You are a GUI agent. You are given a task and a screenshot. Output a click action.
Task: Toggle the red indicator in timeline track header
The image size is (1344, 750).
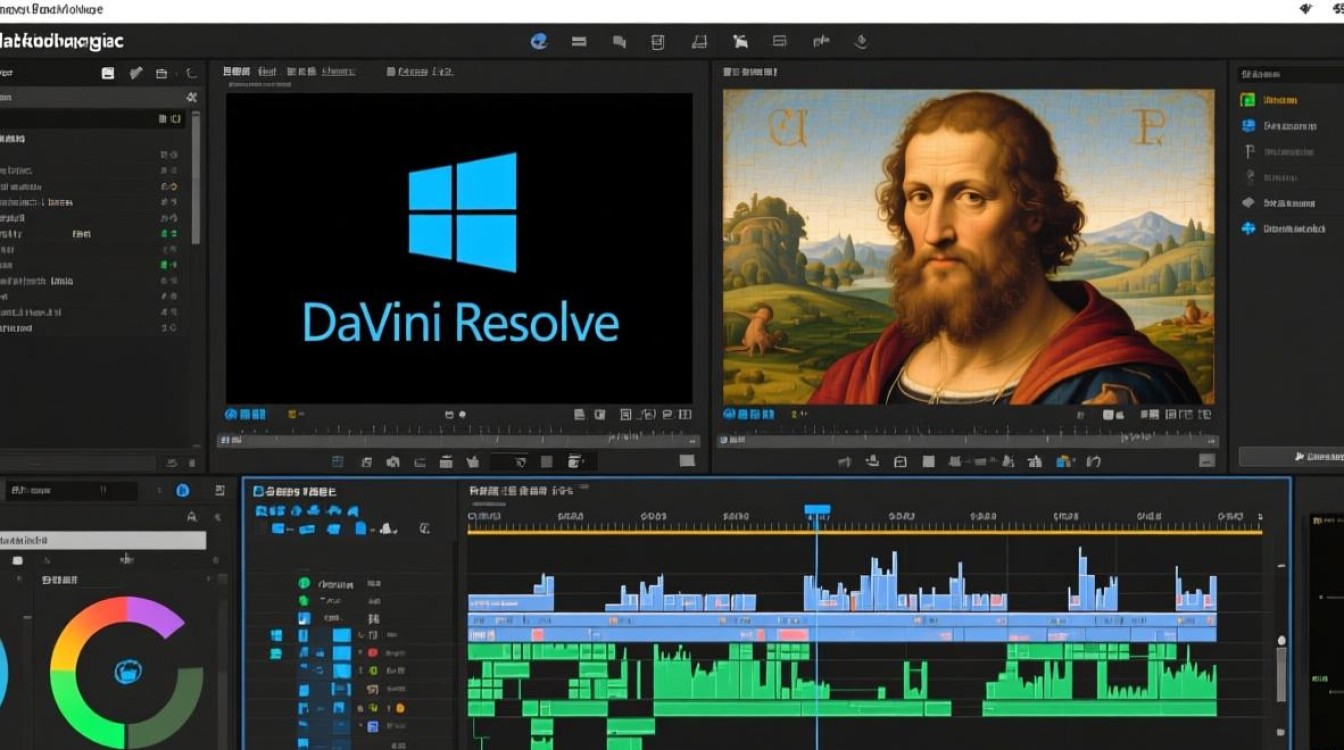[372, 653]
